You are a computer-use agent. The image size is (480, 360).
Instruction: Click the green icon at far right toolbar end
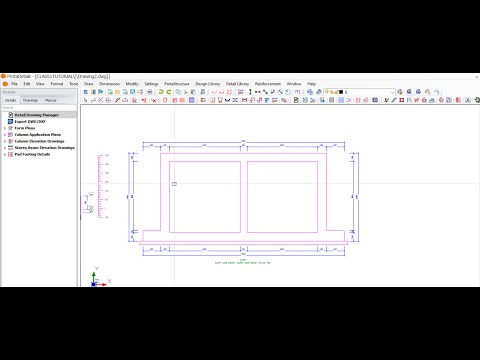(477, 100)
